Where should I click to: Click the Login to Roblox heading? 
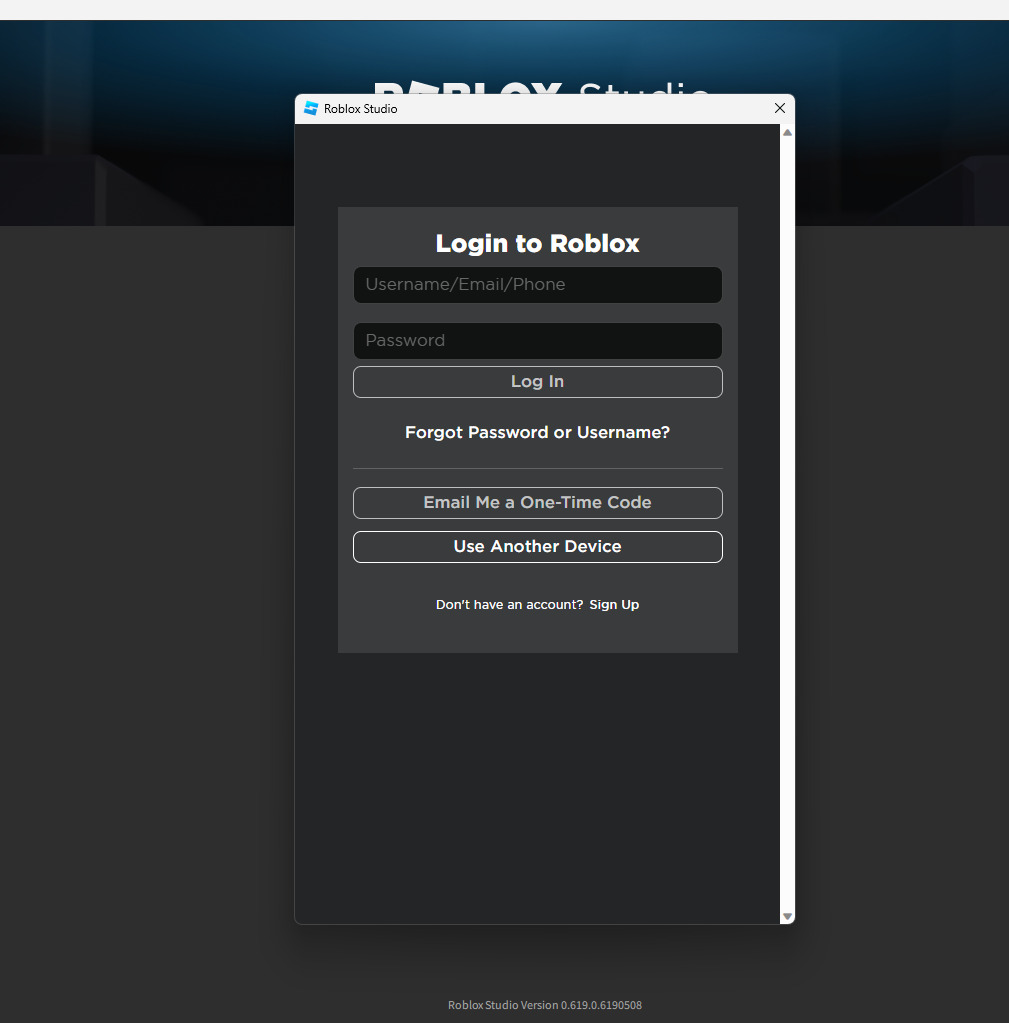pyautogui.click(x=537, y=243)
